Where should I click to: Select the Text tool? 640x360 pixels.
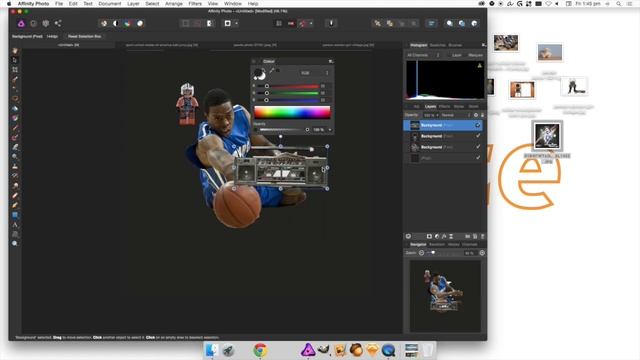point(15,224)
